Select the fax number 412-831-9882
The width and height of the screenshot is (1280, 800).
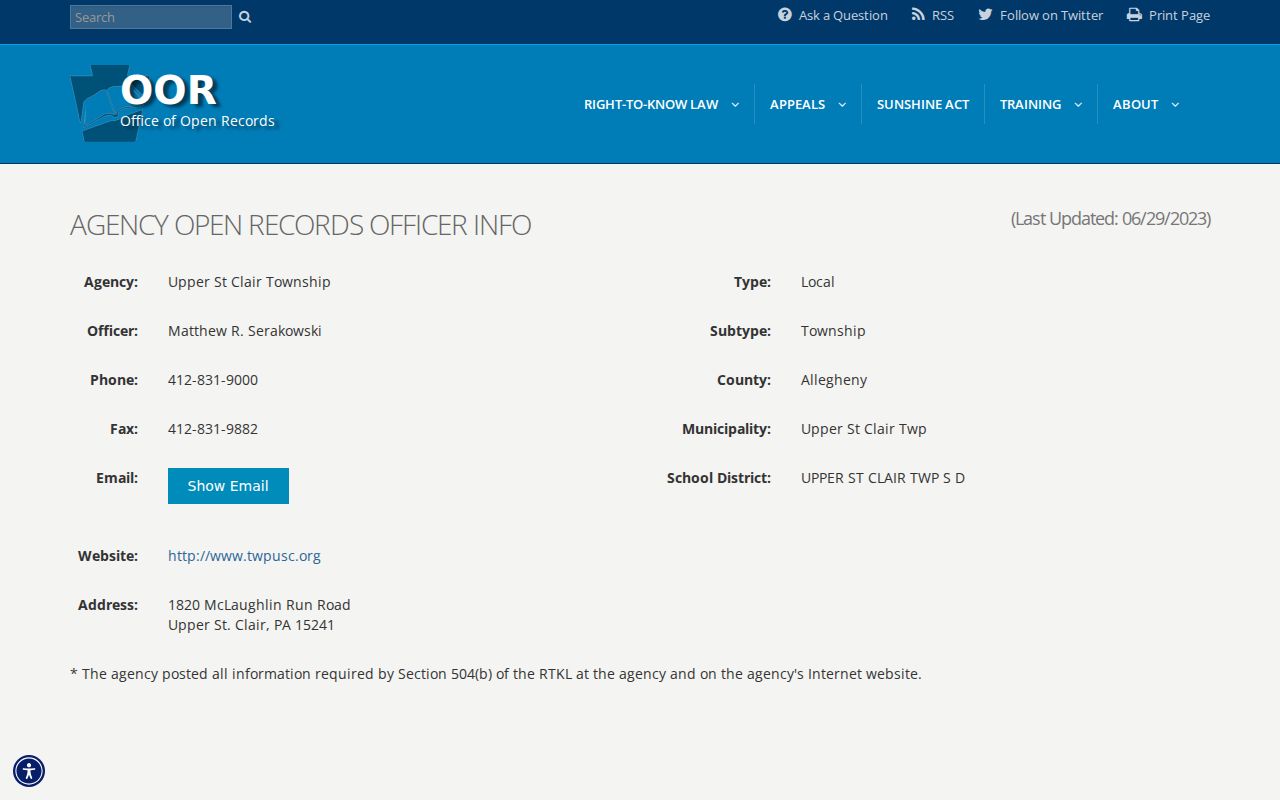[213, 429]
